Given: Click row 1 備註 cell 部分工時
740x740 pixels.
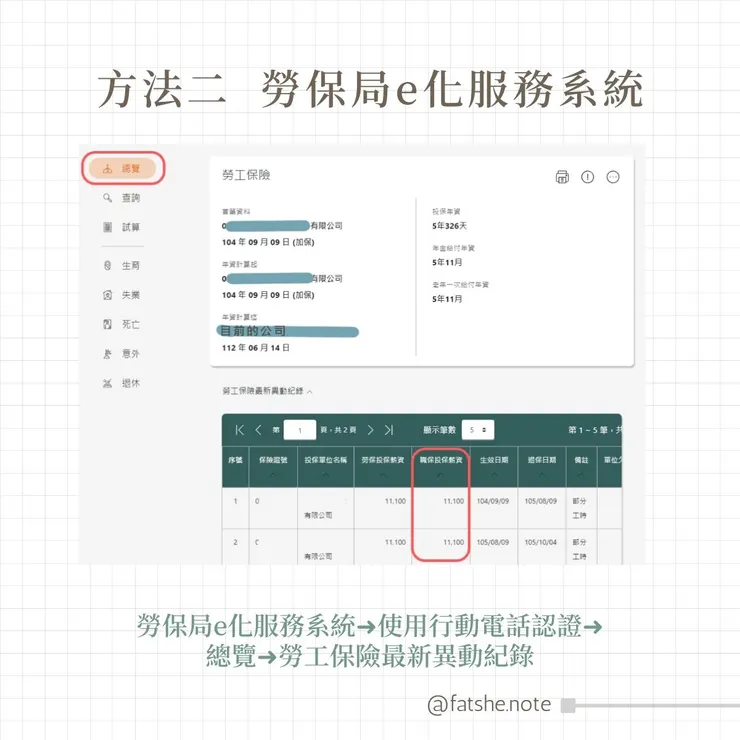Looking at the screenshot, I should coord(580,508).
